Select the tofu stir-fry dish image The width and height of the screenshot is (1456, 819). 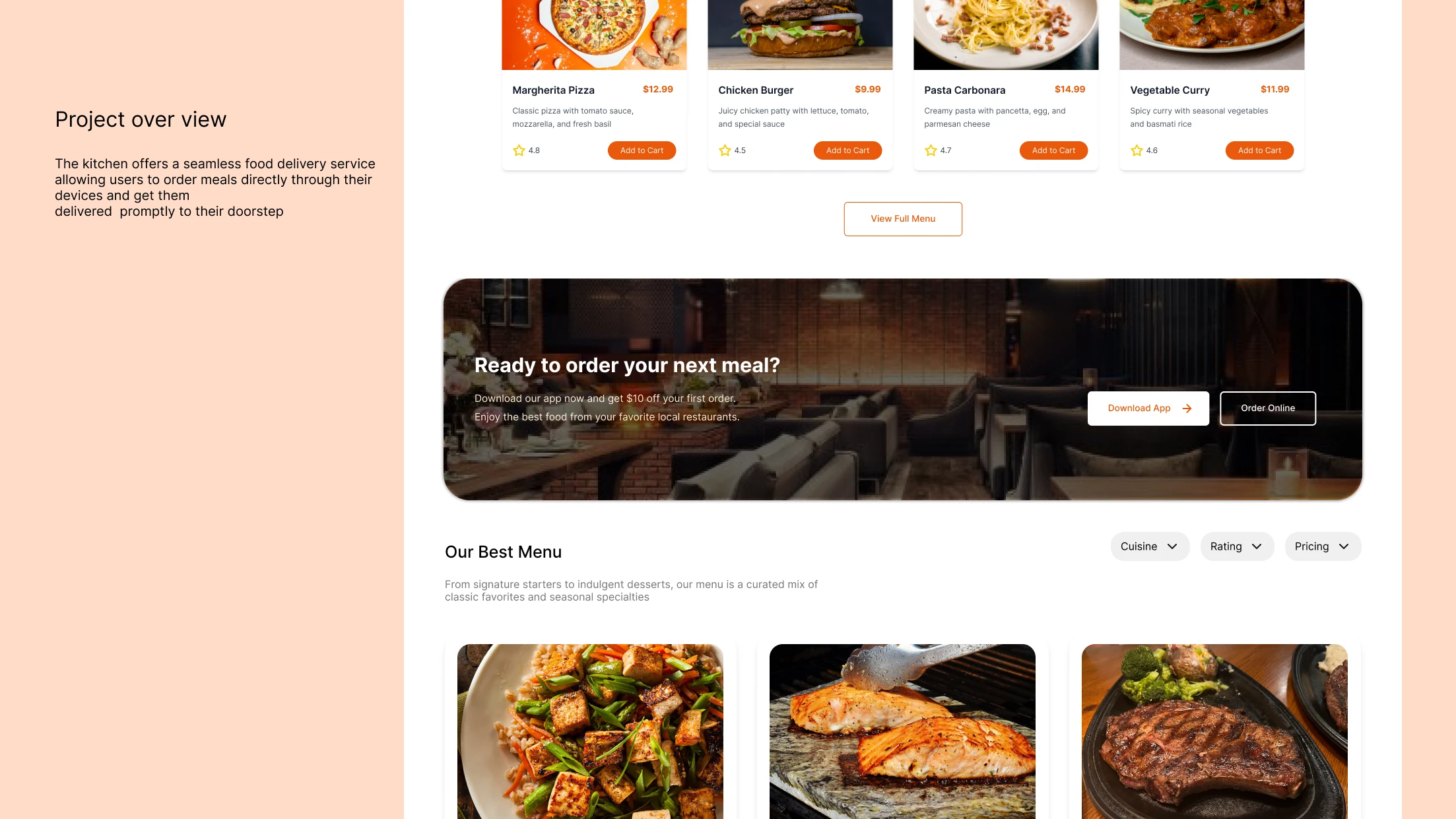pyautogui.click(x=590, y=731)
